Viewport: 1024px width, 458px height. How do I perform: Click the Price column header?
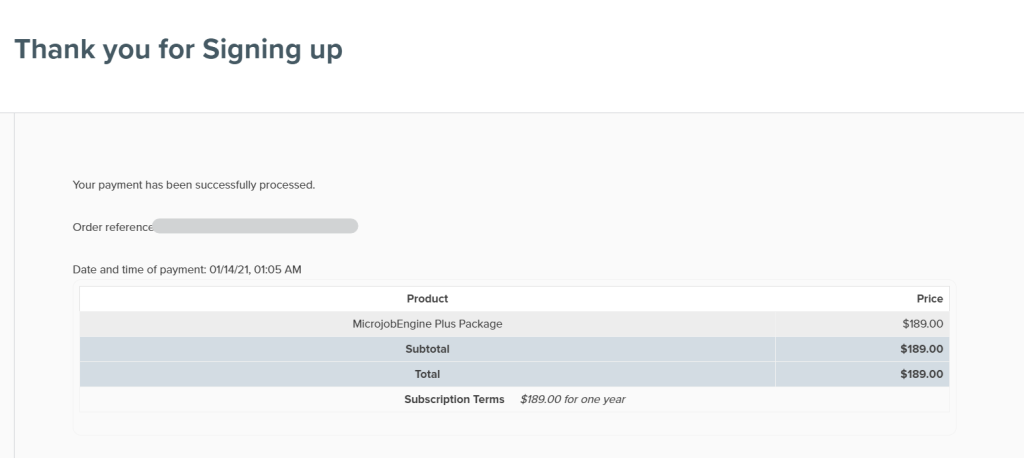929,299
